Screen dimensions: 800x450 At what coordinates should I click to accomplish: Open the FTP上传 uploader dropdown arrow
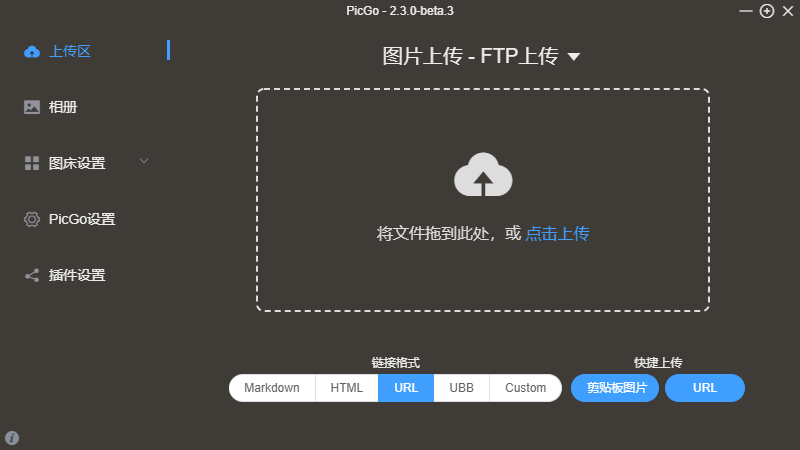click(574, 57)
